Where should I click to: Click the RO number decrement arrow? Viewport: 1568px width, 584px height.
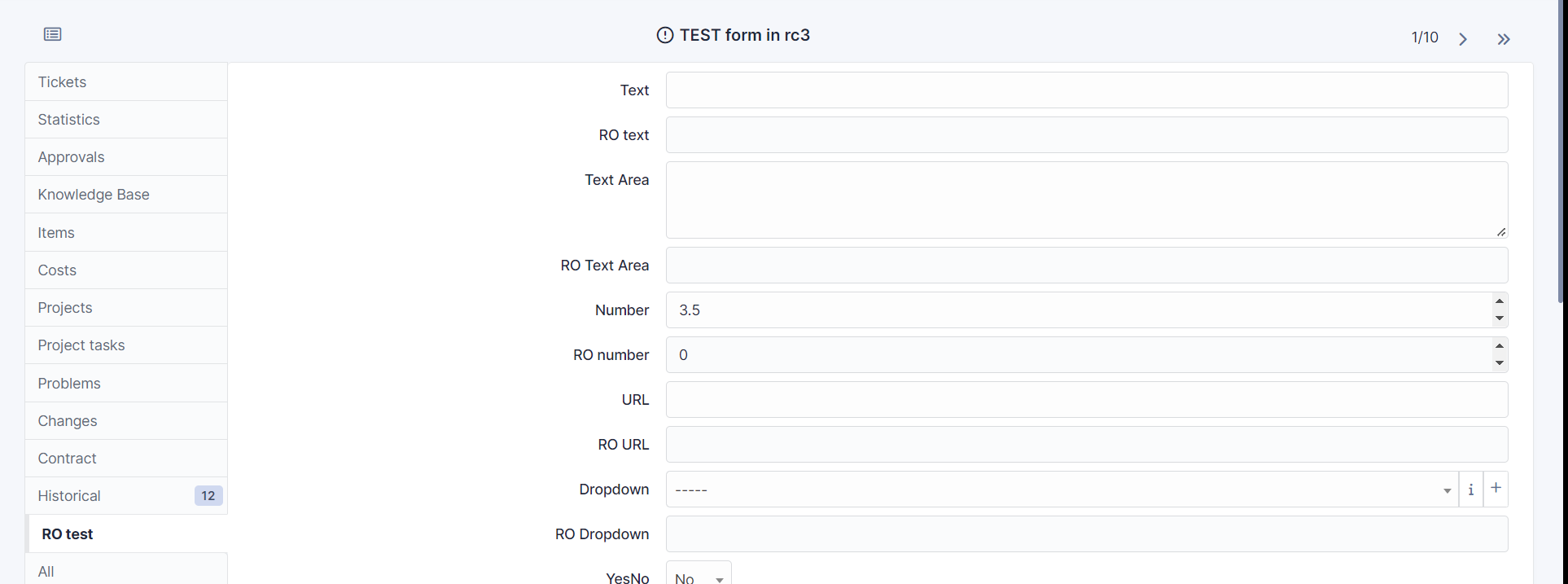coord(1500,363)
